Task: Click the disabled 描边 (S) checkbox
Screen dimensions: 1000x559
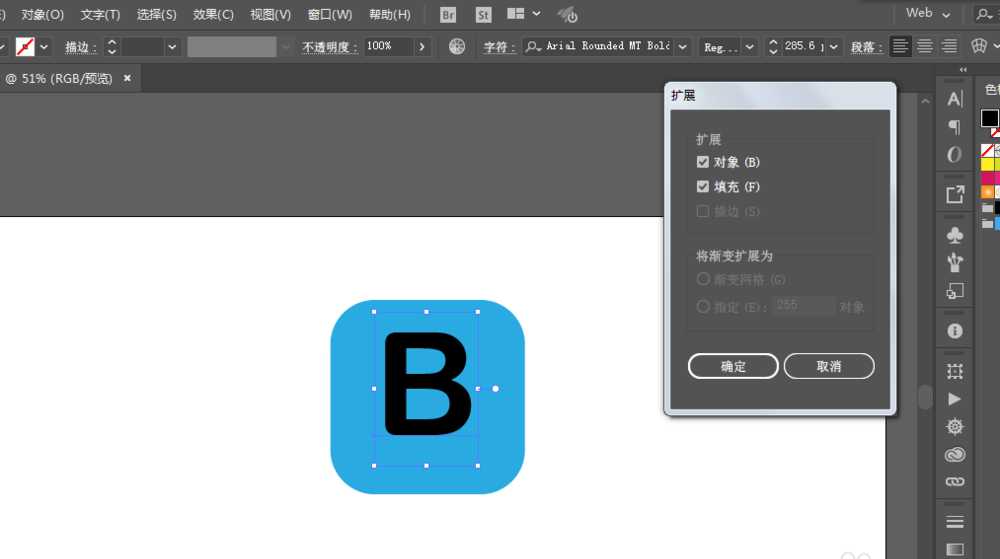Action: coord(703,211)
